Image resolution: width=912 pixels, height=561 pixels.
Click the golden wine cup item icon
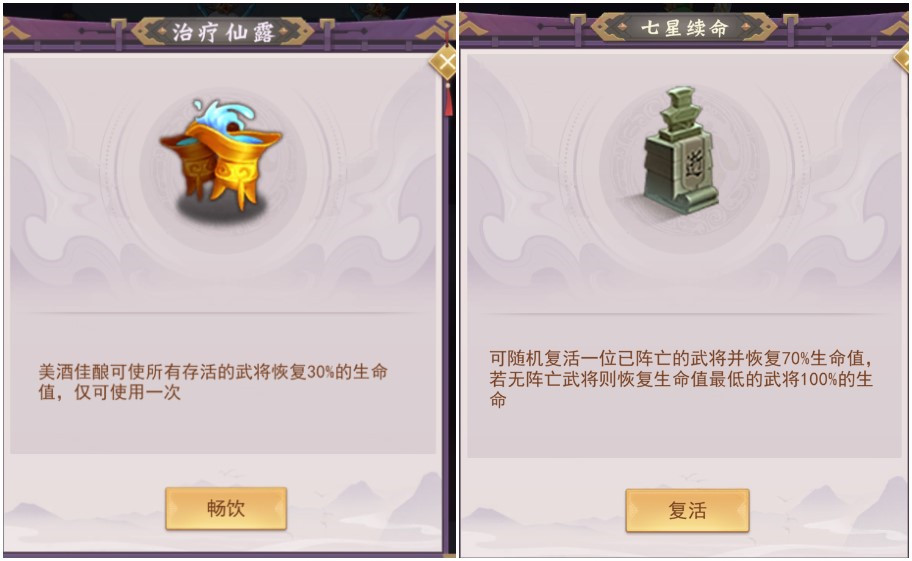pyautogui.click(x=221, y=157)
